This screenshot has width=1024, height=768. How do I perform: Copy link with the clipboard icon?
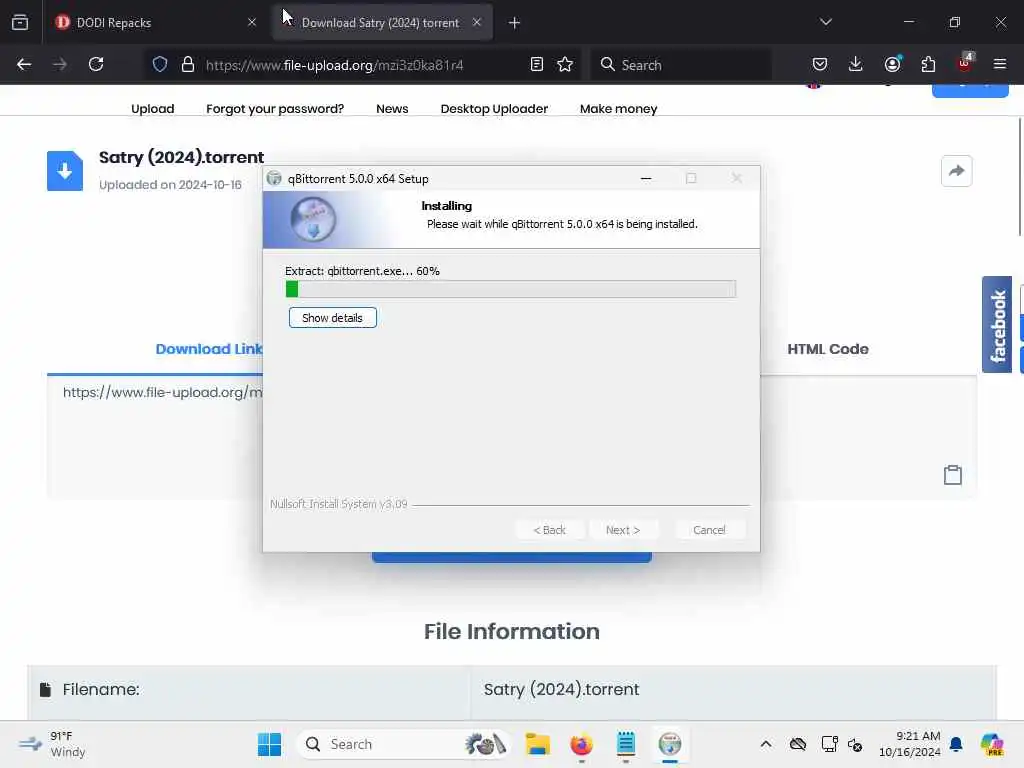pyautogui.click(x=953, y=475)
